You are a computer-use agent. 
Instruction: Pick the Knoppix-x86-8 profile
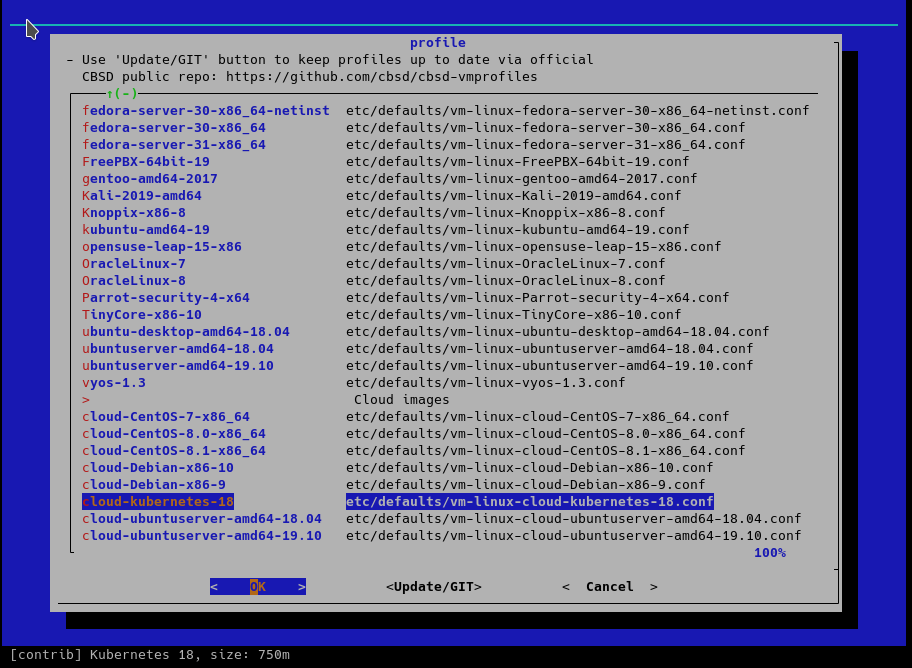pyautogui.click(x=134, y=212)
